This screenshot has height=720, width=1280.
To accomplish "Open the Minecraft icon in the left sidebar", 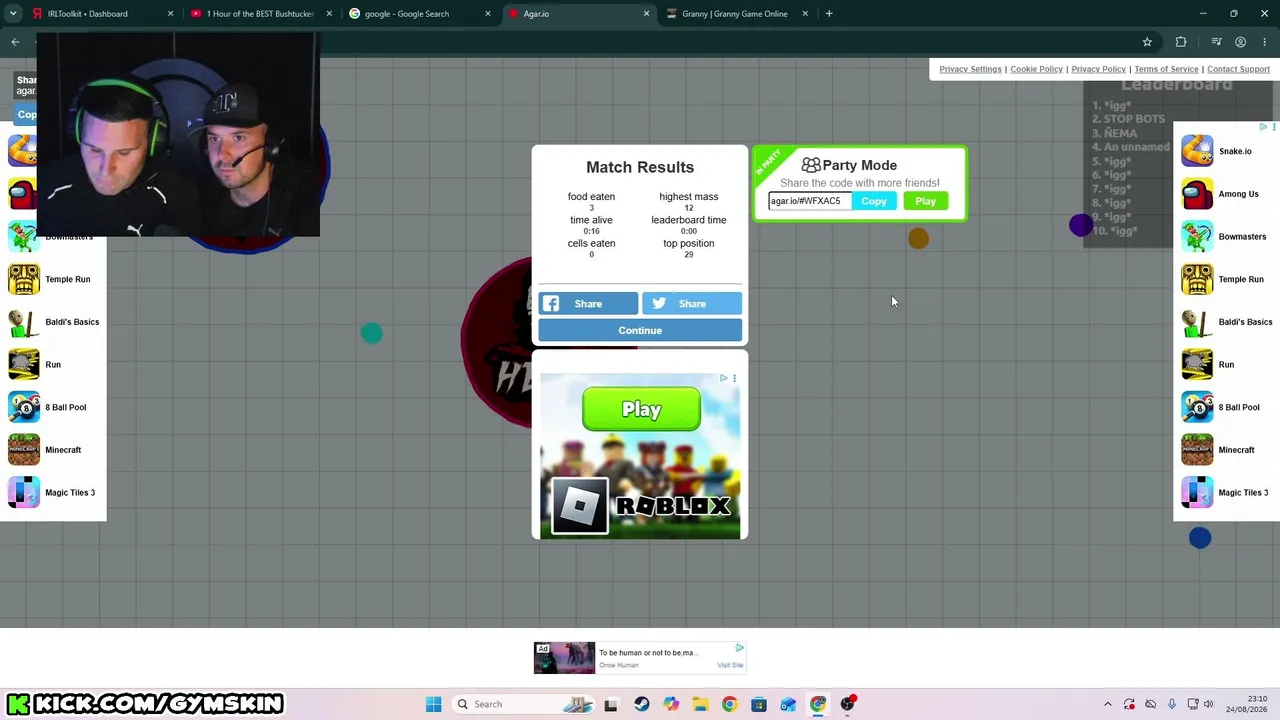I will click(24, 450).
